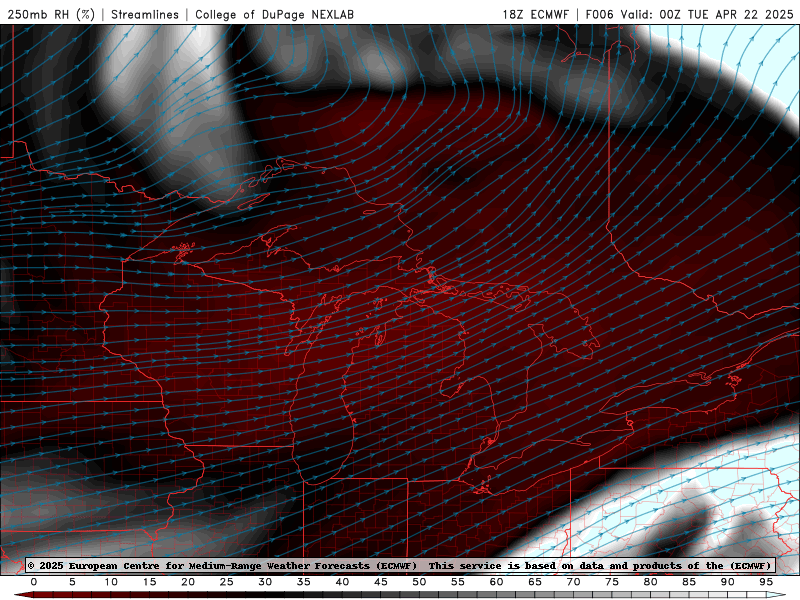Click the "5" value on the color scale

click(x=72, y=582)
